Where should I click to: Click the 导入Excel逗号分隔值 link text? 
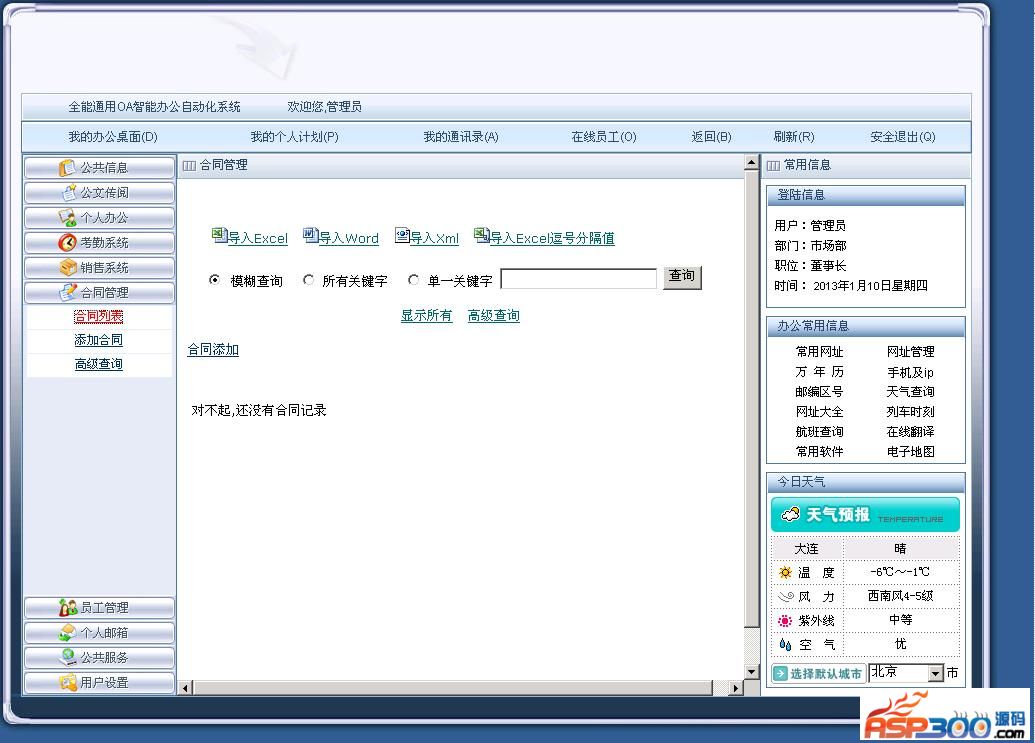[552, 238]
